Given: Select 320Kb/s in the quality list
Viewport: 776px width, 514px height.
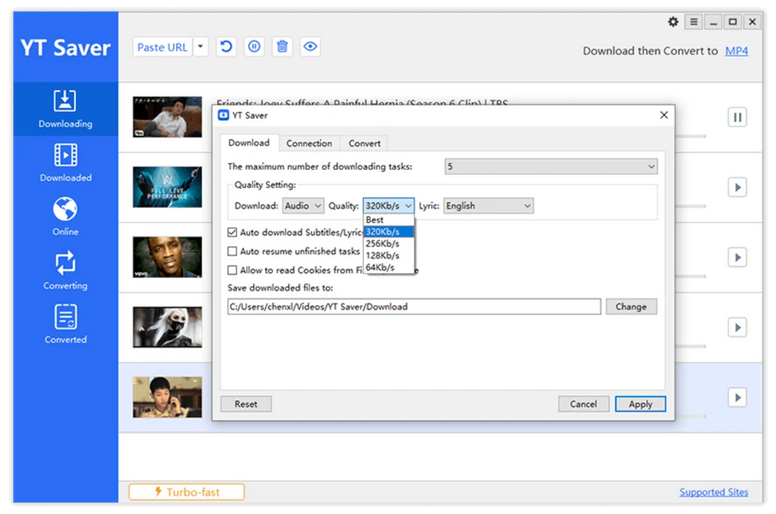Looking at the screenshot, I should (x=388, y=232).
